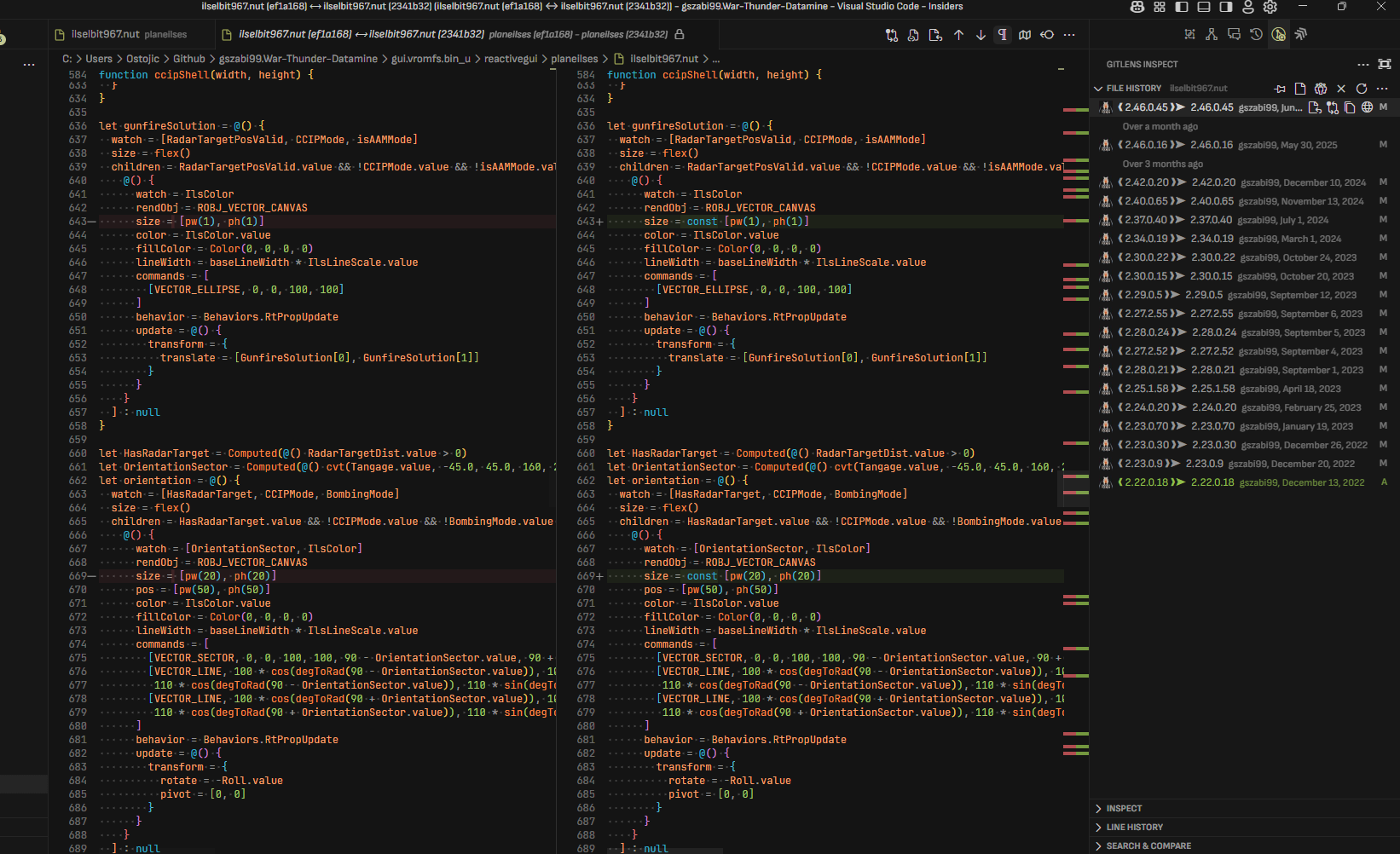This screenshot has width=1400, height=854.
Task: Expand the Inspect section
Action: [1245, 809]
